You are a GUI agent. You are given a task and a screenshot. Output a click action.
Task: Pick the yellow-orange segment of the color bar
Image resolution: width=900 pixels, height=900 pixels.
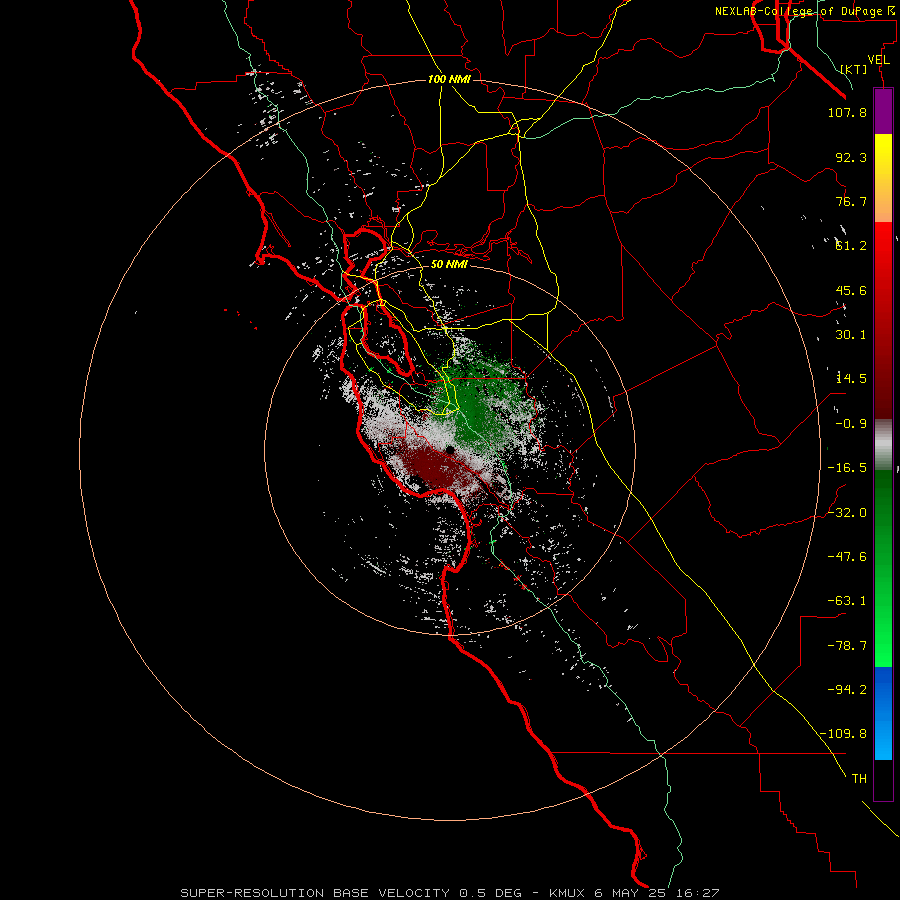[883, 178]
